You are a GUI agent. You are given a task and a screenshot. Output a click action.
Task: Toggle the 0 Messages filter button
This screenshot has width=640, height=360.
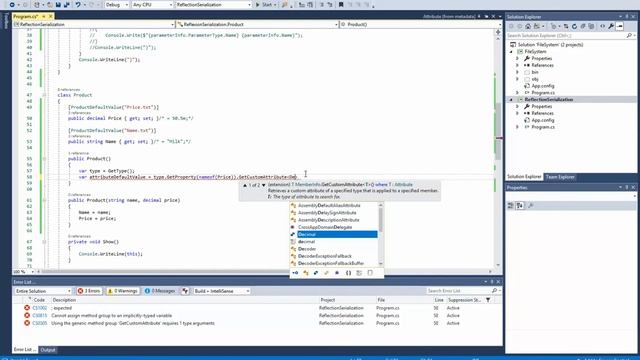click(160, 291)
